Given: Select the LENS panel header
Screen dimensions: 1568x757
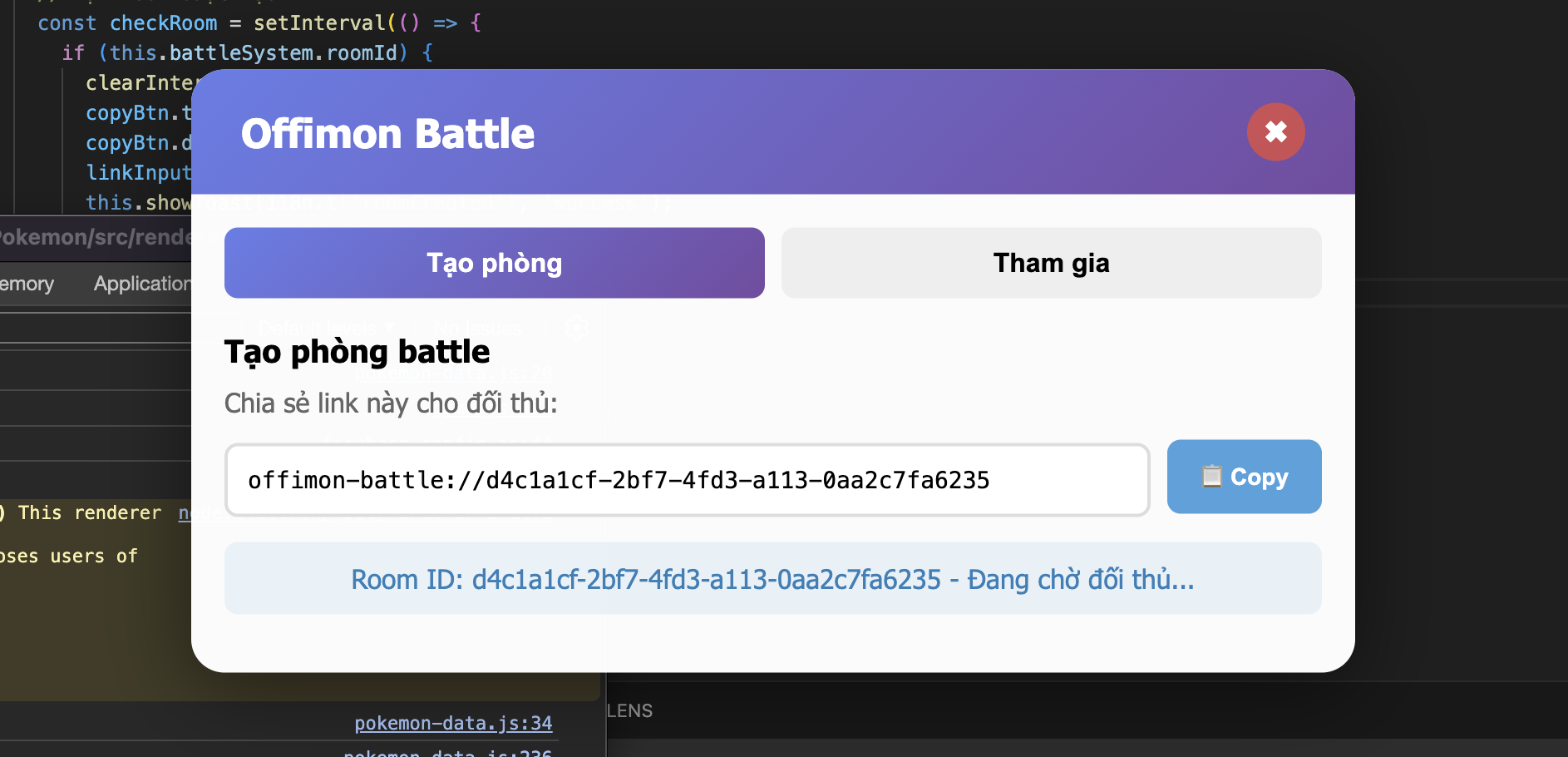Looking at the screenshot, I should [629, 711].
